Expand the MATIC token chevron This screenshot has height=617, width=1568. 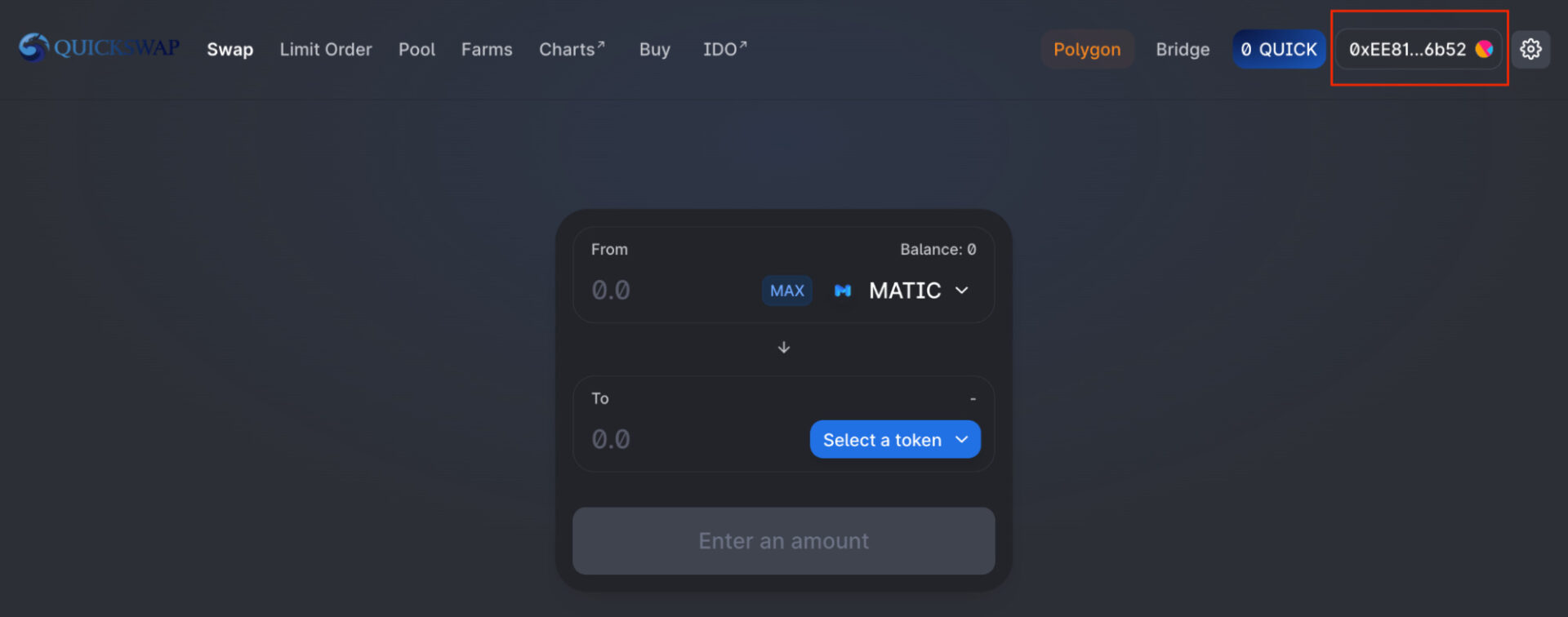pyautogui.click(x=962, y=291)
